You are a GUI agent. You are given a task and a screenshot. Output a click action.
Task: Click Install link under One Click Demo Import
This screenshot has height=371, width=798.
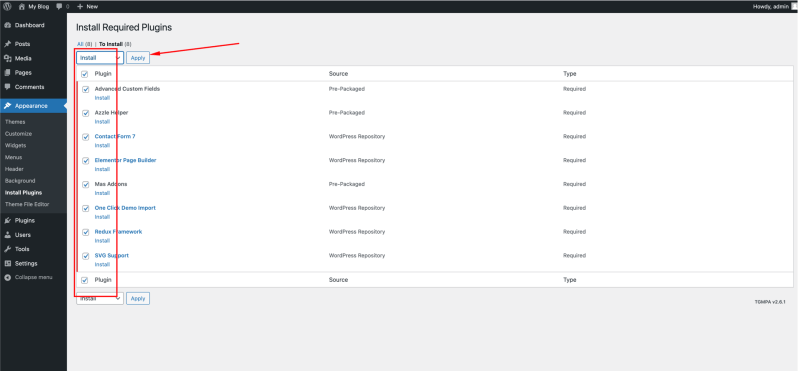click(102, 217)
